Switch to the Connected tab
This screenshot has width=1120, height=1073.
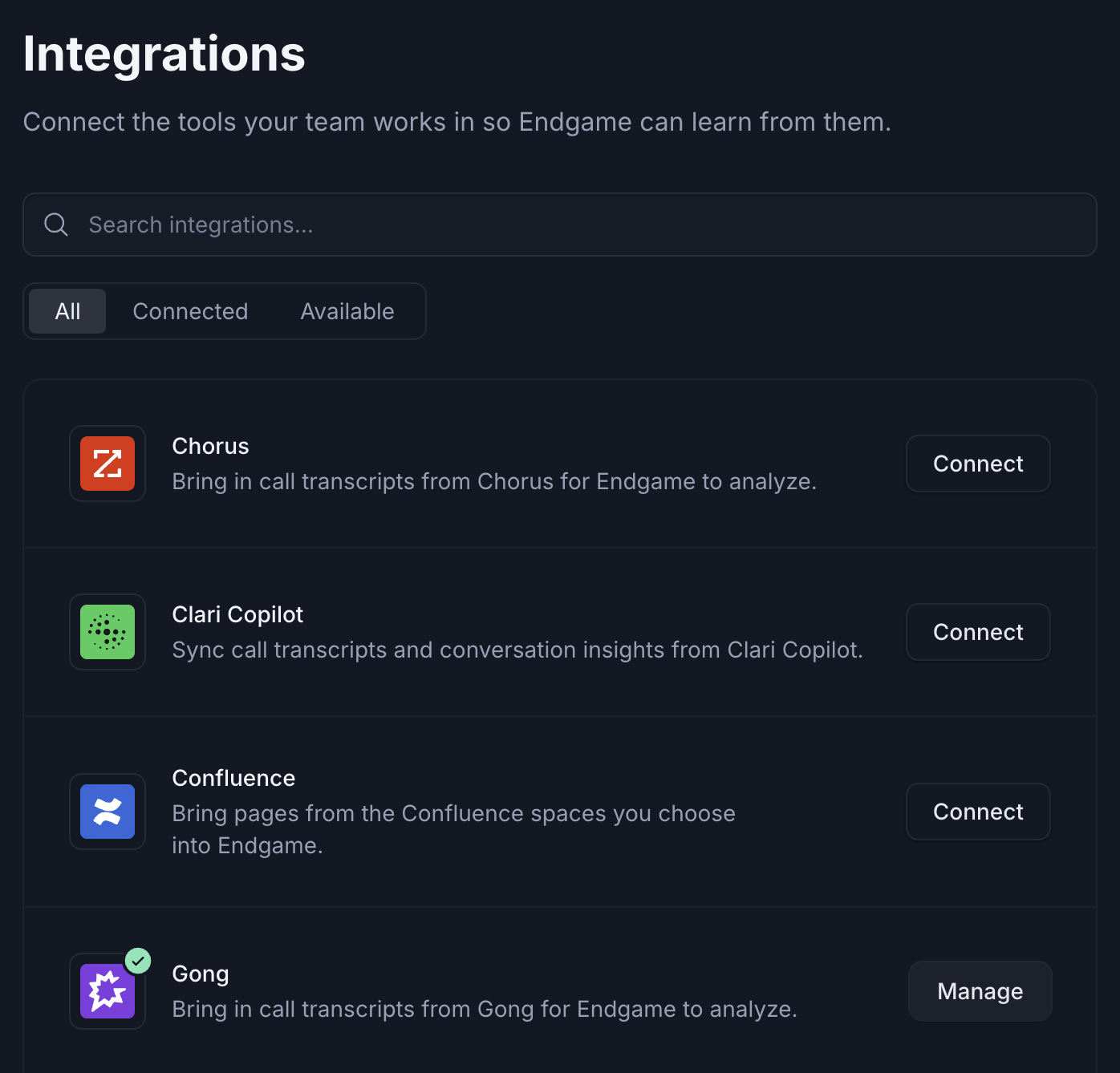pyautogui.click(x=190, y=311)
